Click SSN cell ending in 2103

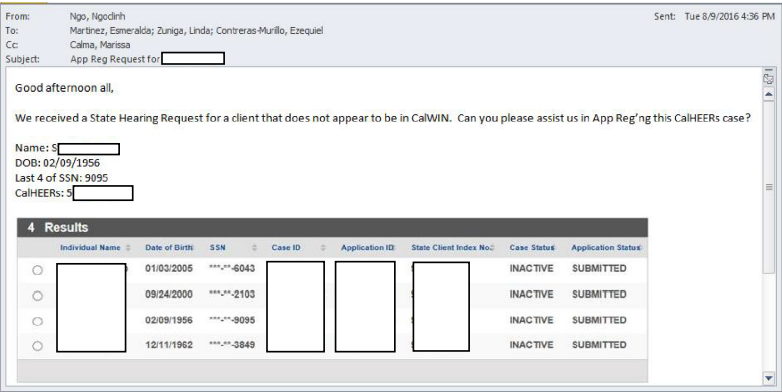(232, 294)
